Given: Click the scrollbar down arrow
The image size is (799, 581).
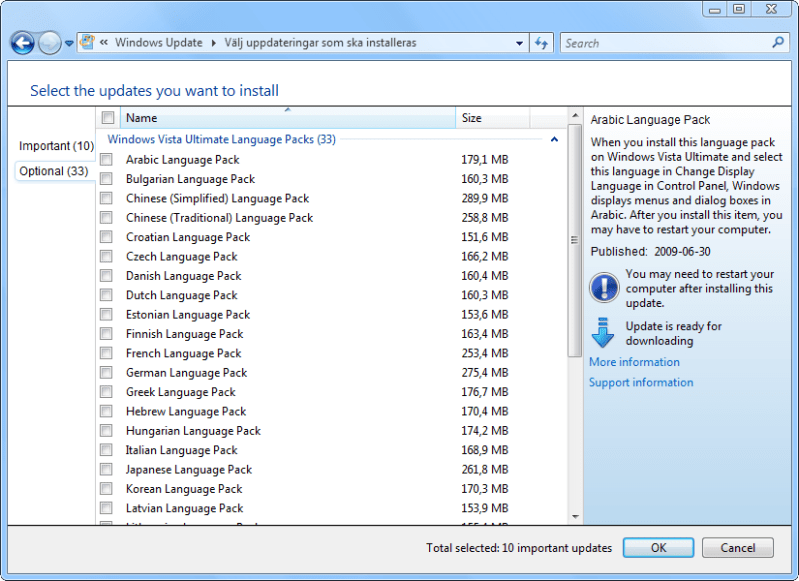Looking at the screenshot, I should (x=575, y=517).
